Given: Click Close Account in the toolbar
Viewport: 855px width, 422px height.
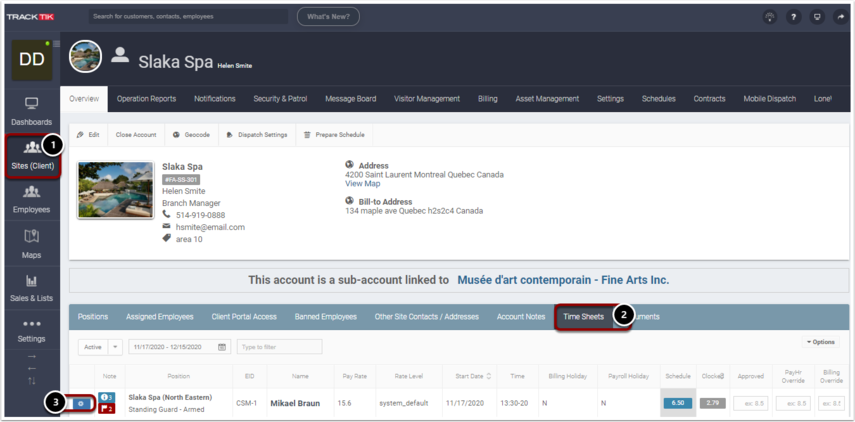Looking at the screenshot, I should pyautogui.click(x=136, y=135).
